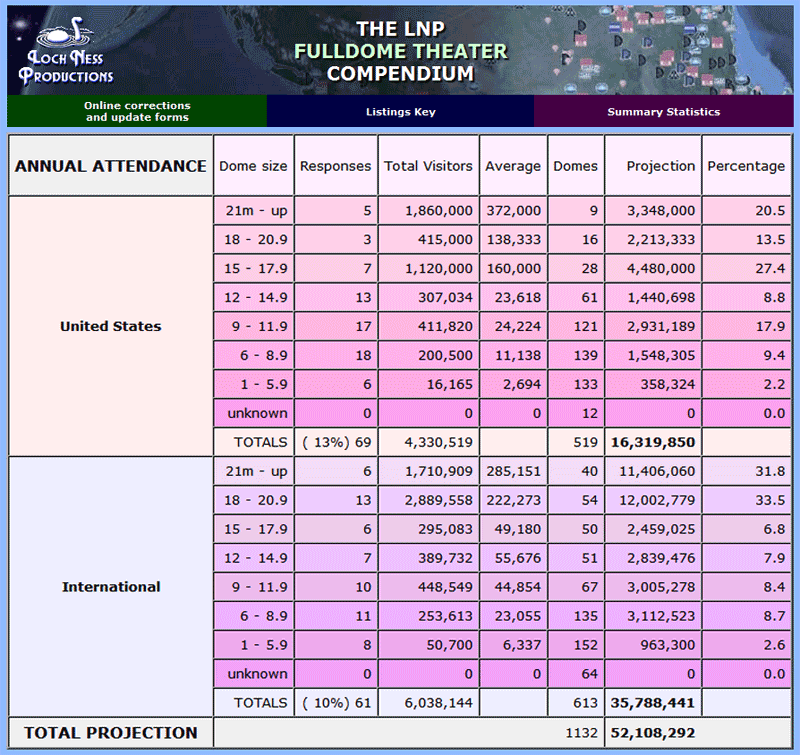Select the 285,151 average cell

pyautogui.click(x=513, y=471)
